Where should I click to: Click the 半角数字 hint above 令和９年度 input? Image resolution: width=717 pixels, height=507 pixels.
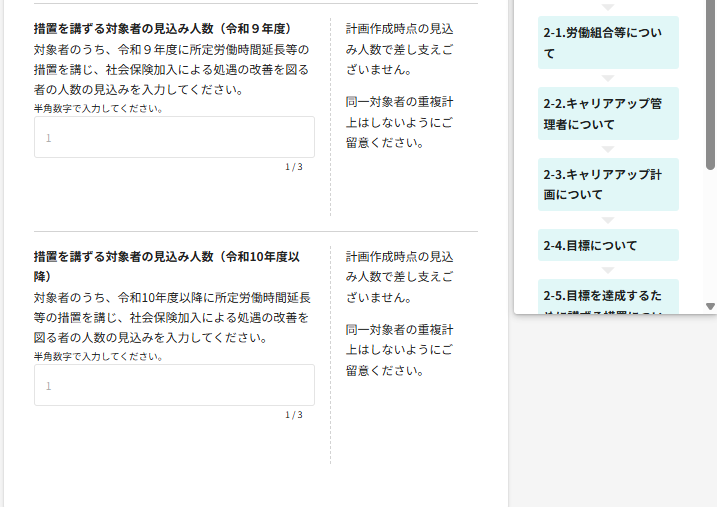point(98,108)
